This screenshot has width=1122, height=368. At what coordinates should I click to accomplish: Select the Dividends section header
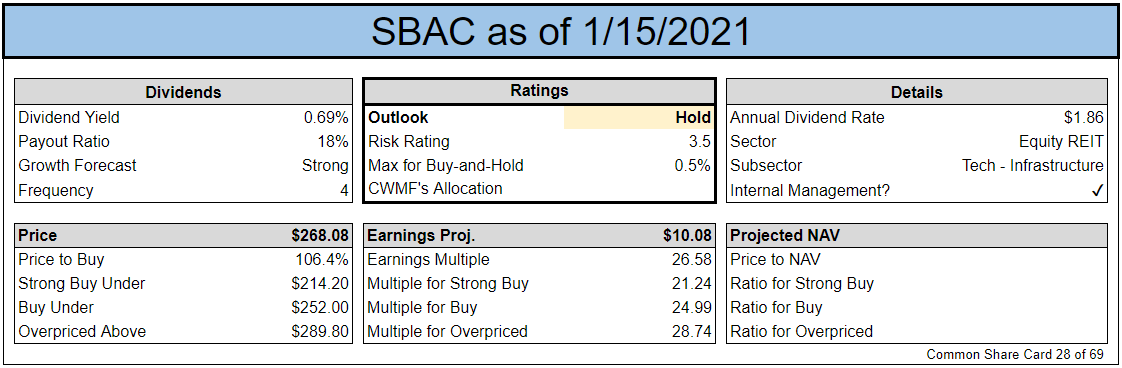click(183, 92)
